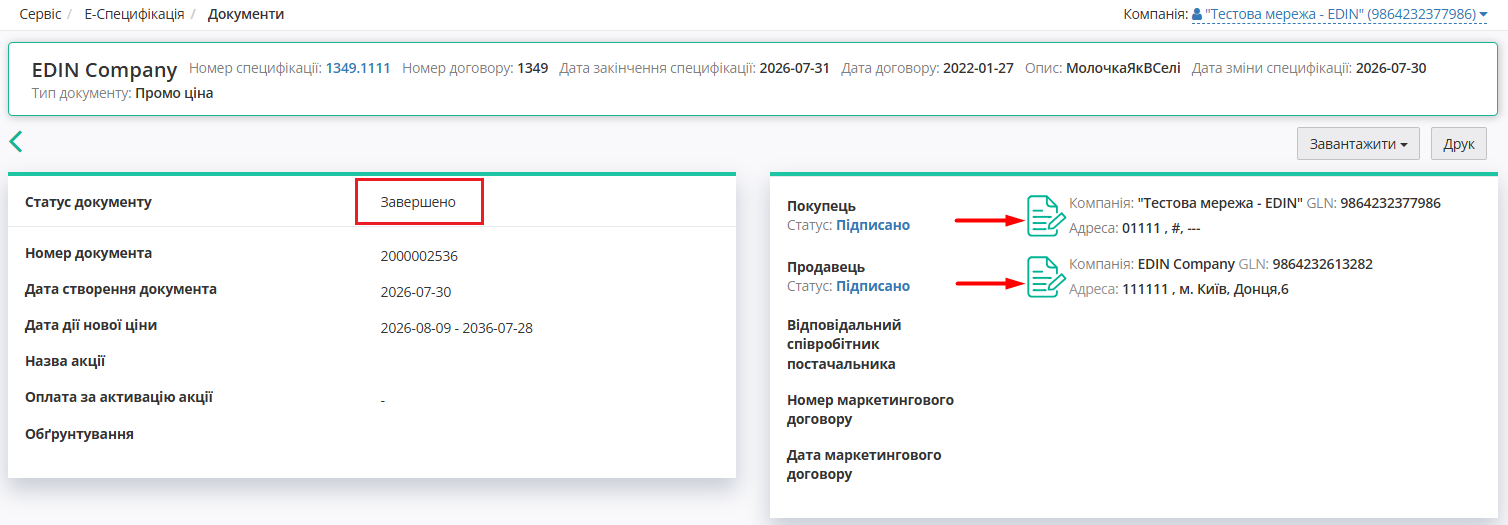Select creation date 2026-07-30 in document details
Image resolution: width=1508 pixels, height=525 pixels.
click(x=416, y=292)
